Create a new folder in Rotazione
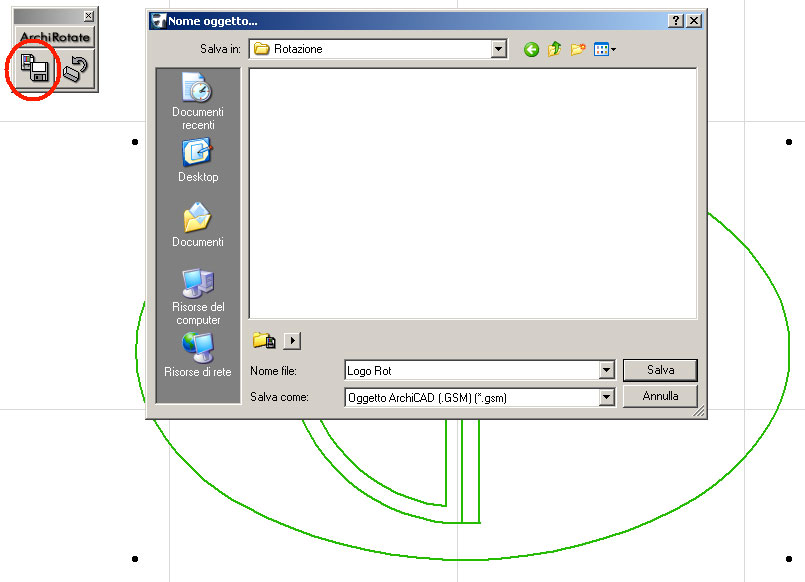 click(x=578, y=49)
